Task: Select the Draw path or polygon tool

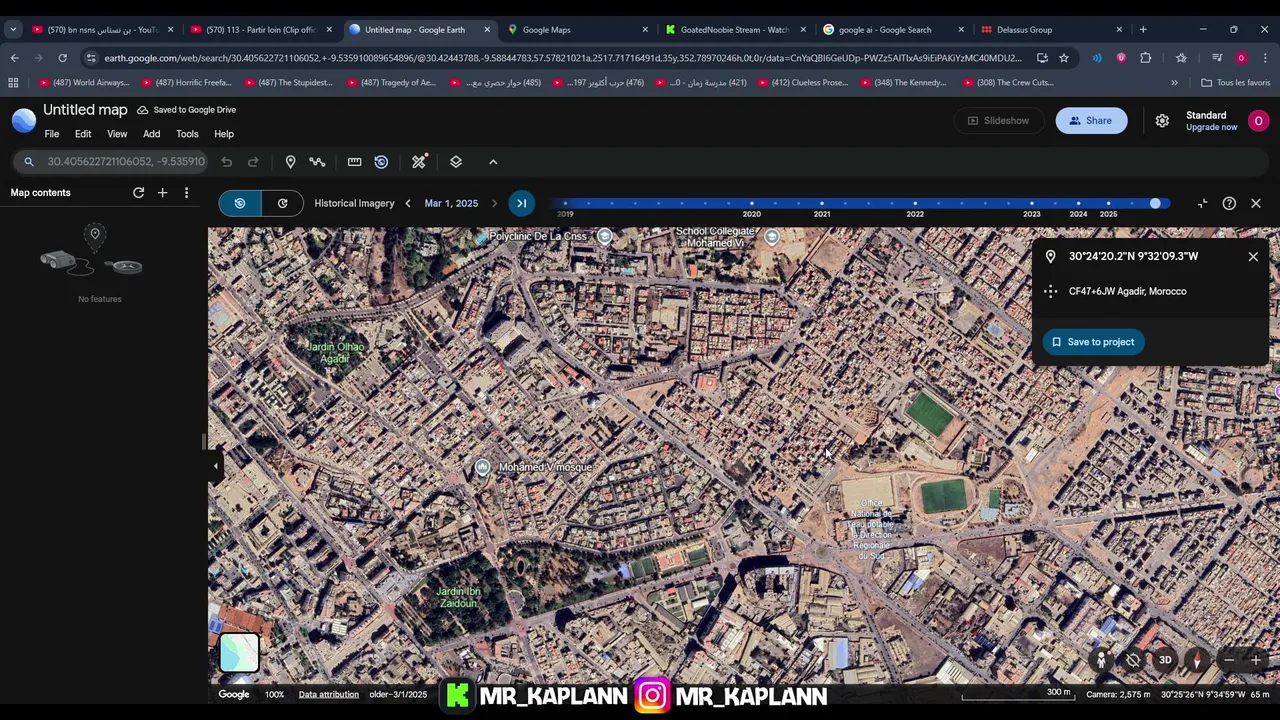Action: point(317,162)
